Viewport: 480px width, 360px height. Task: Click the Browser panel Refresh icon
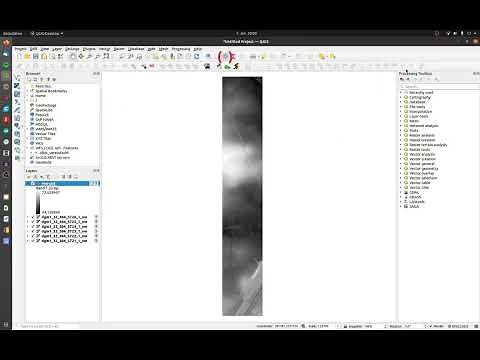[x=35, y=79]
